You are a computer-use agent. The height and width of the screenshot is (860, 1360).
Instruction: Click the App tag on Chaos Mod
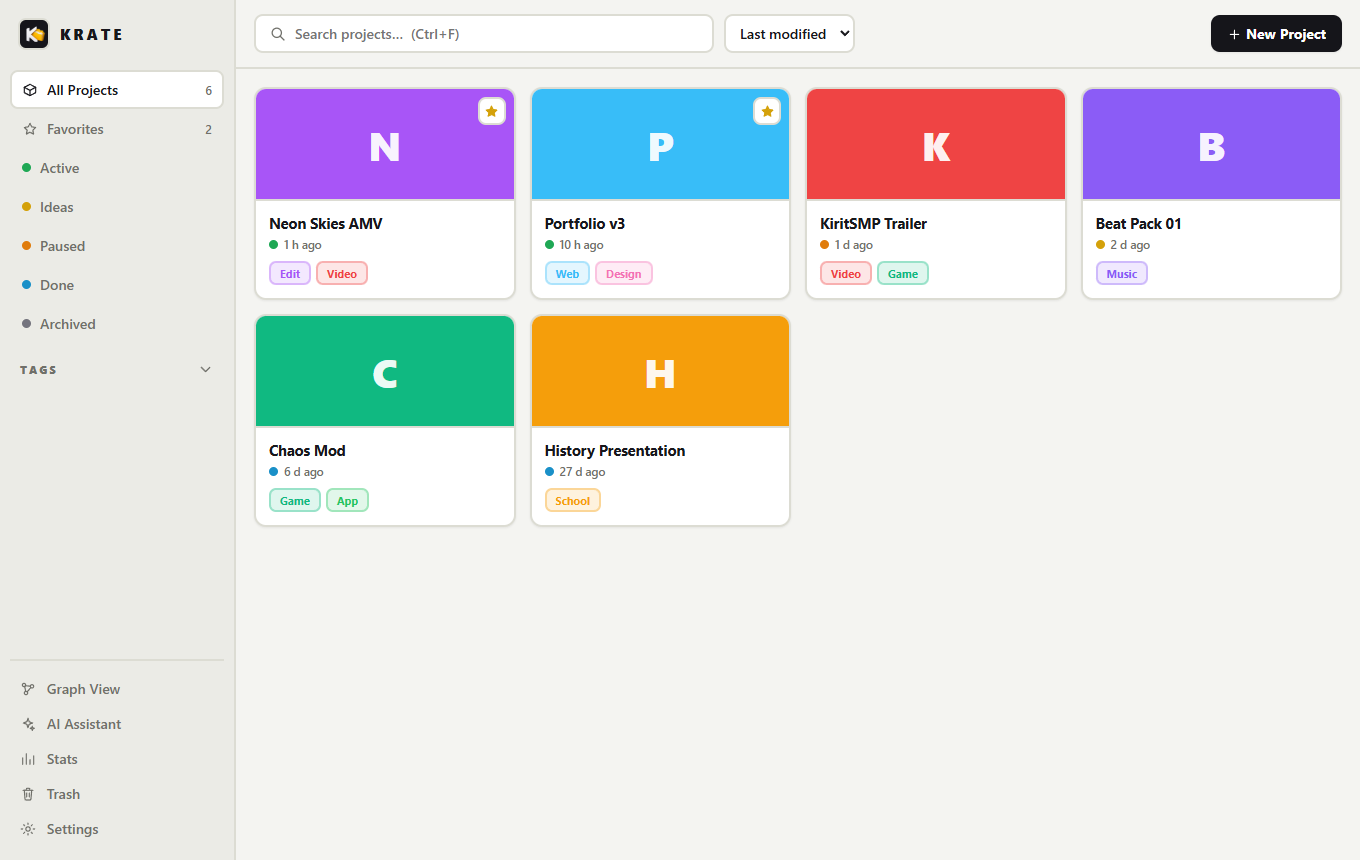[x=348, y=500]
